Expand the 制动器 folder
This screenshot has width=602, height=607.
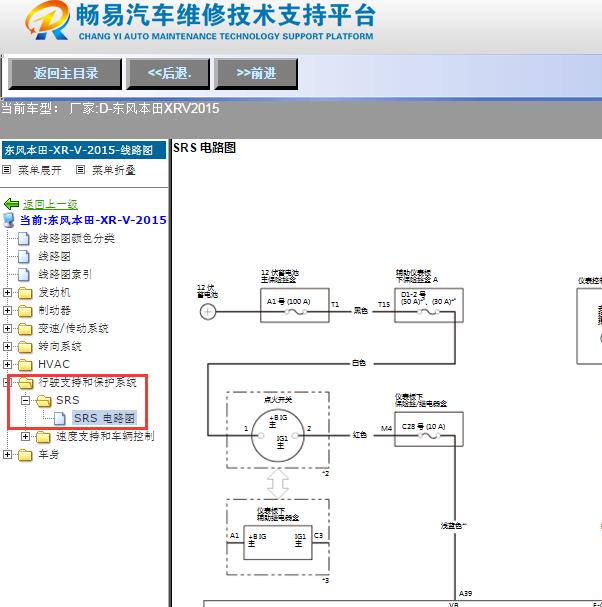point(7,310)
